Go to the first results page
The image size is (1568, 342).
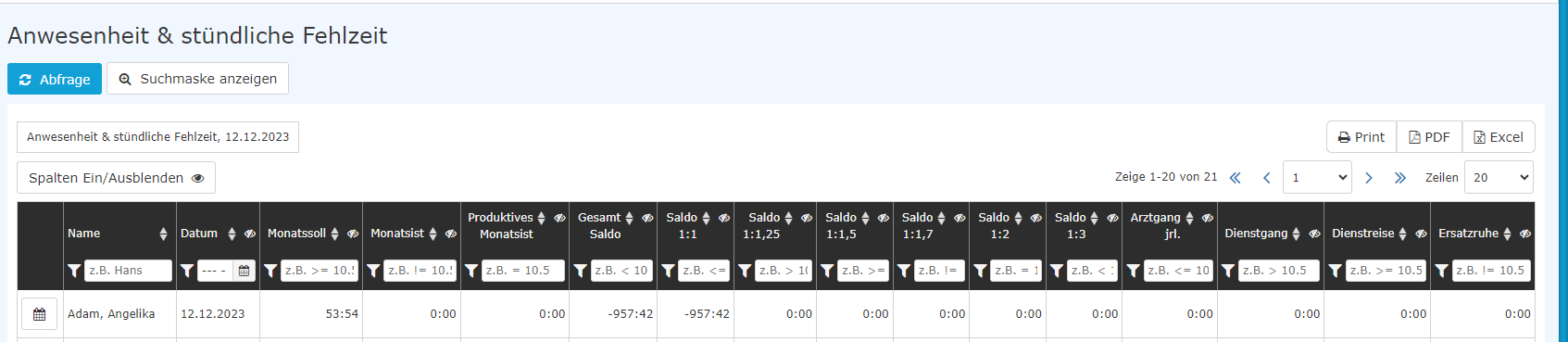click(x=1235, y=178)
